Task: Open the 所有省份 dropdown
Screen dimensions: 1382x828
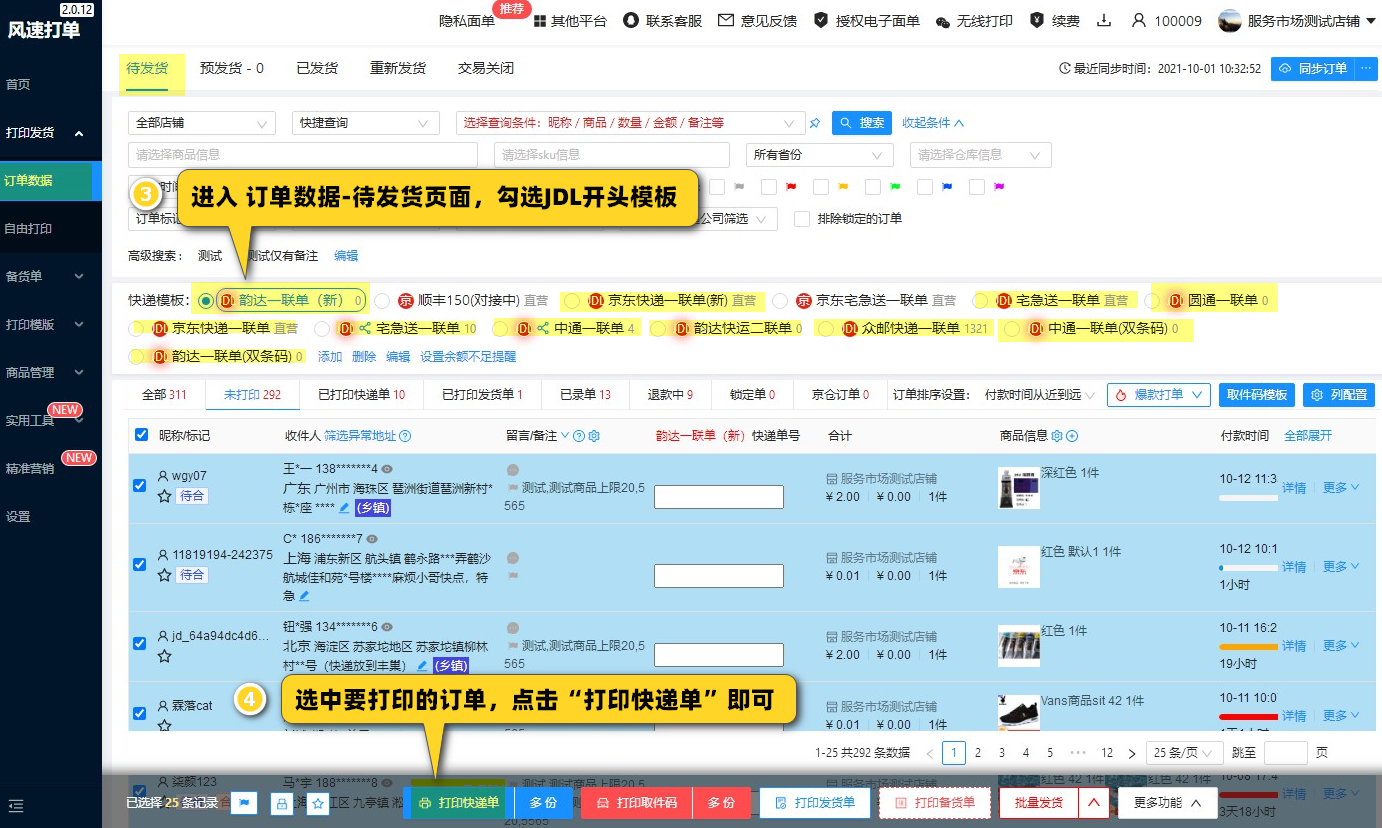Action: 819,155
